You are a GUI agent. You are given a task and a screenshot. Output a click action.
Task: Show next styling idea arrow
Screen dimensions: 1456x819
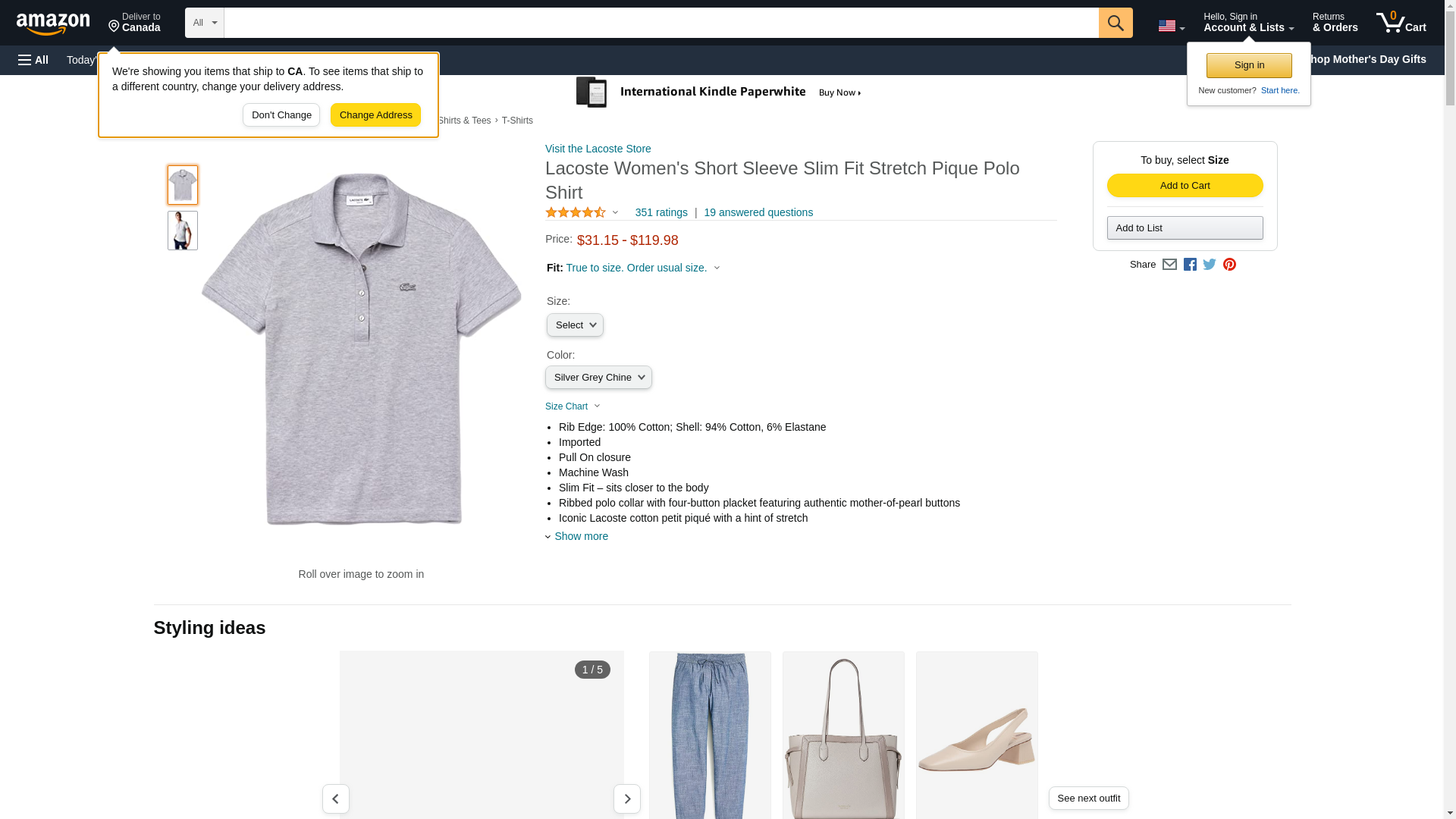626,799
